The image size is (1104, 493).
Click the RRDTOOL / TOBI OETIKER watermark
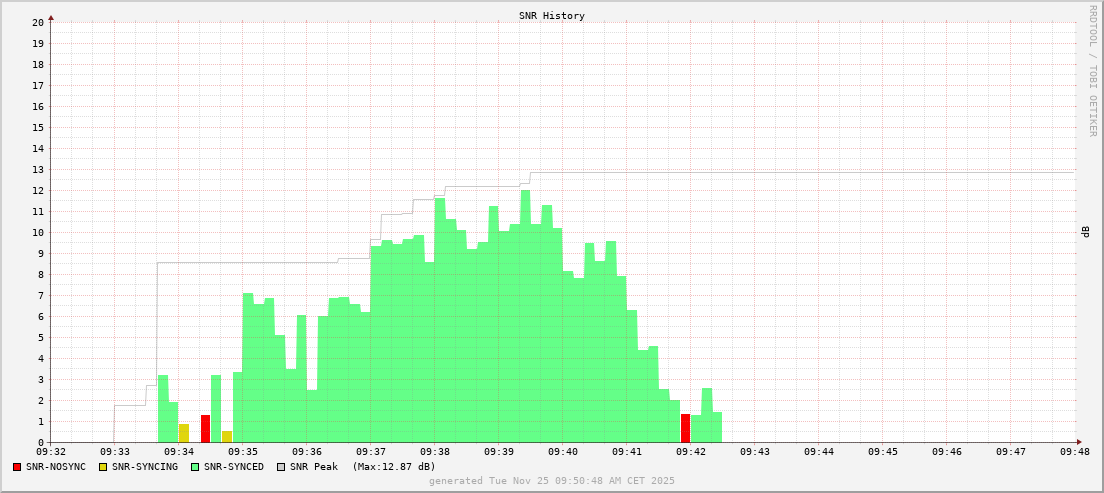click(1092, 70)
